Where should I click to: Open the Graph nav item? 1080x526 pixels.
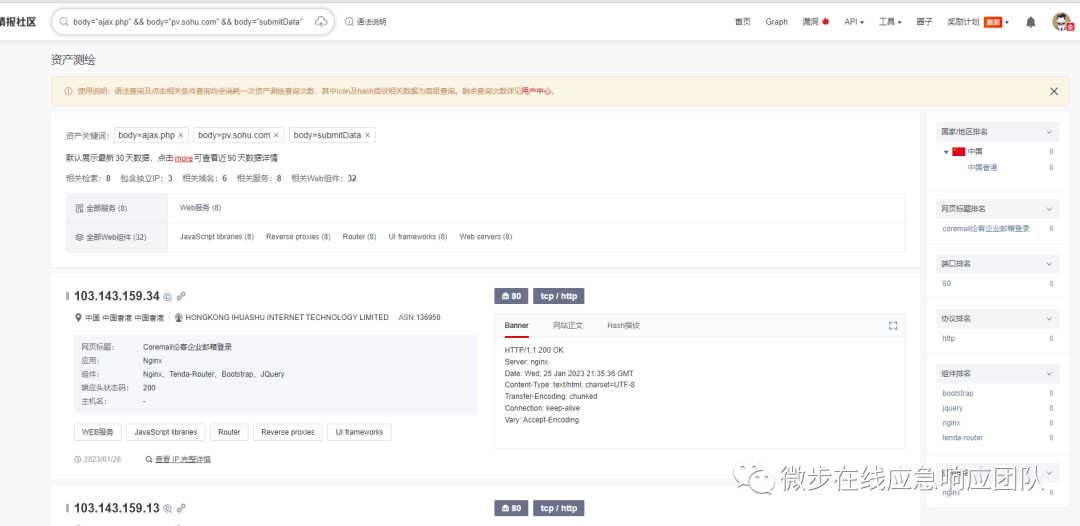click(x=776, y=22)
